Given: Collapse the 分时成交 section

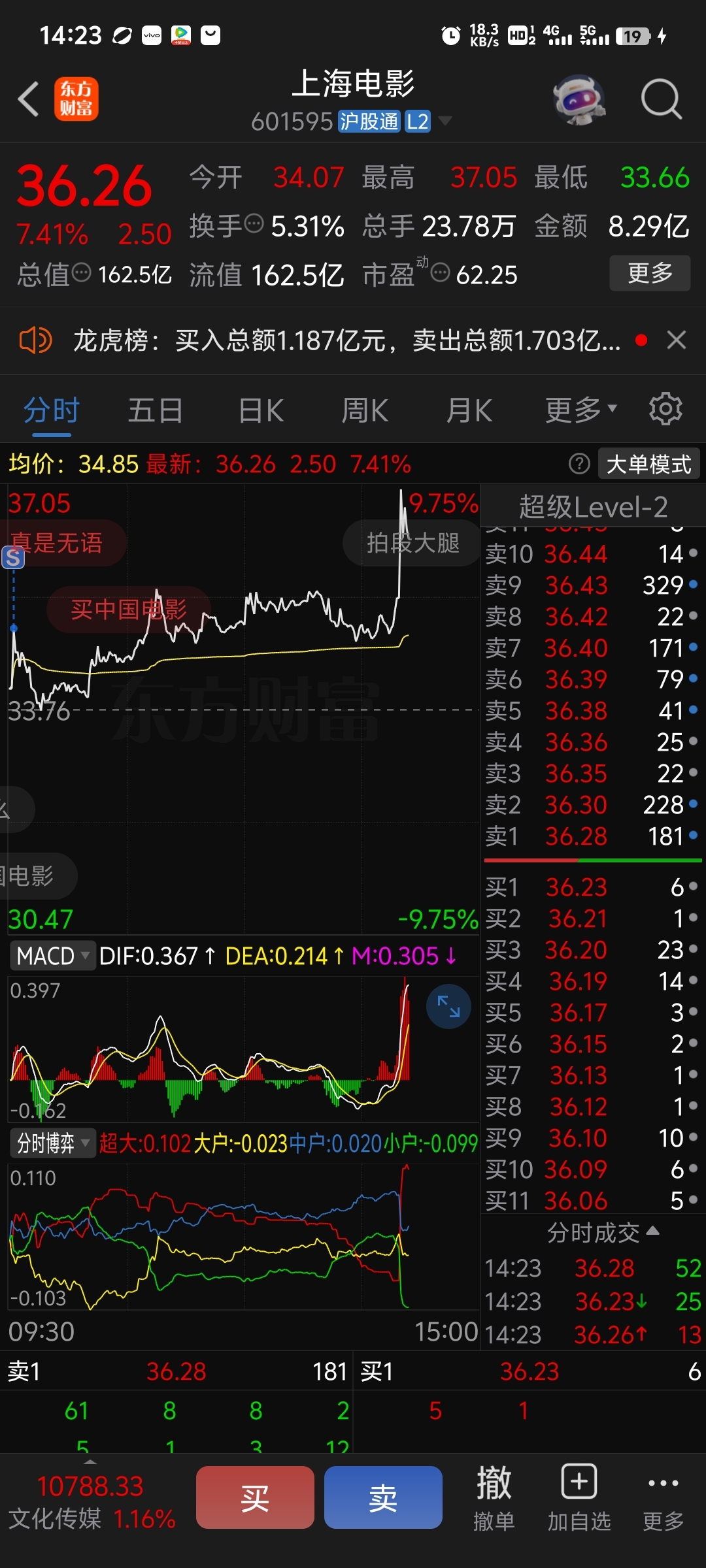Looking at the screenshot, I should [x=603, y=1233].
